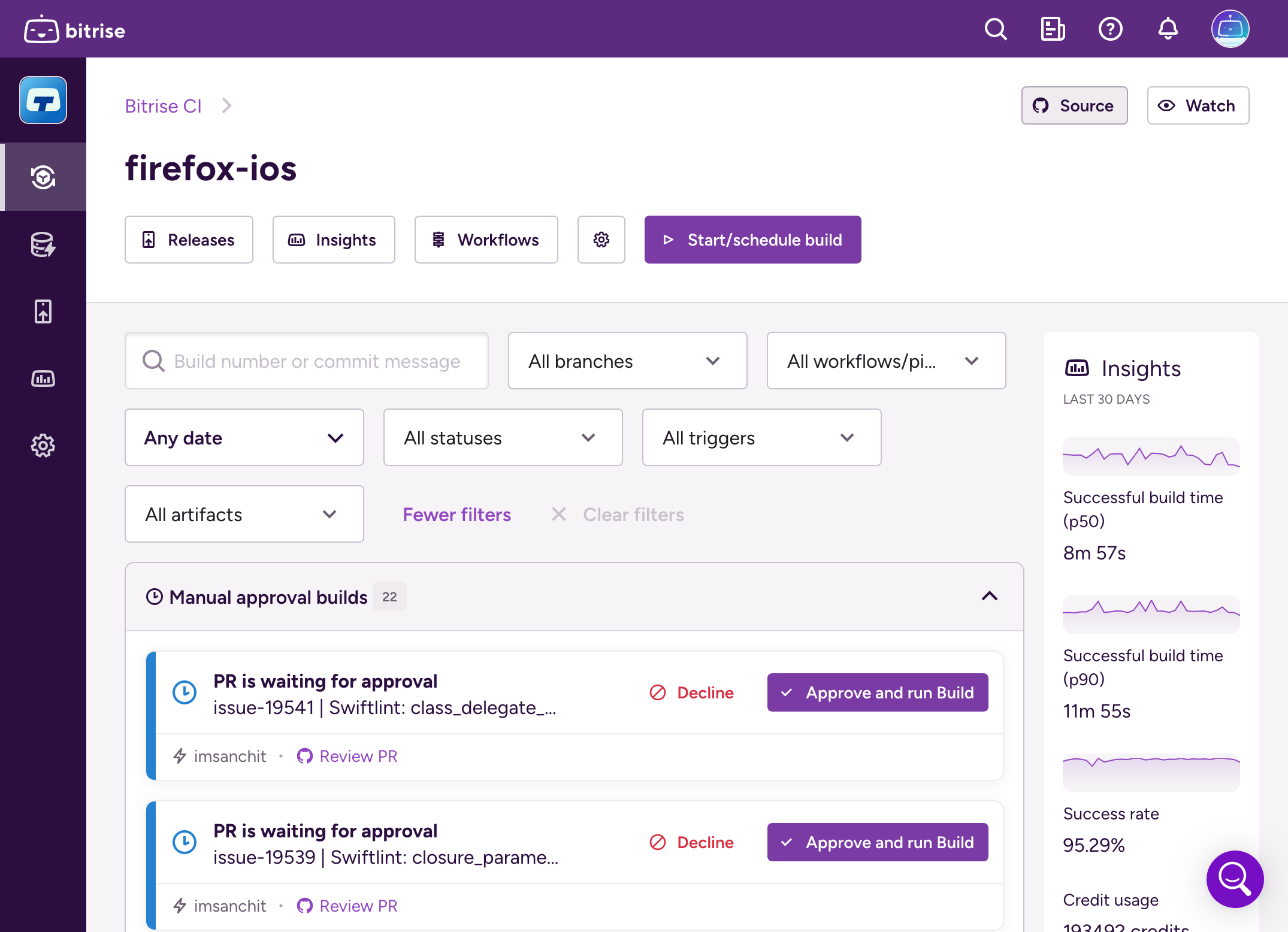Screen dimensions: 1288x932
Task: Open the Any date filter dropdown
Action: pyautogui.click(x=244, y=438)
